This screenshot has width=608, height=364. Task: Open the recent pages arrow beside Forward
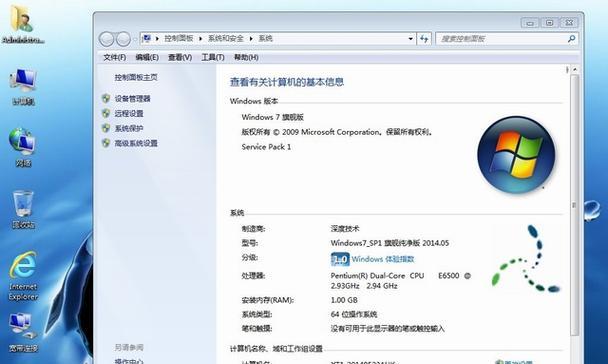134,39
